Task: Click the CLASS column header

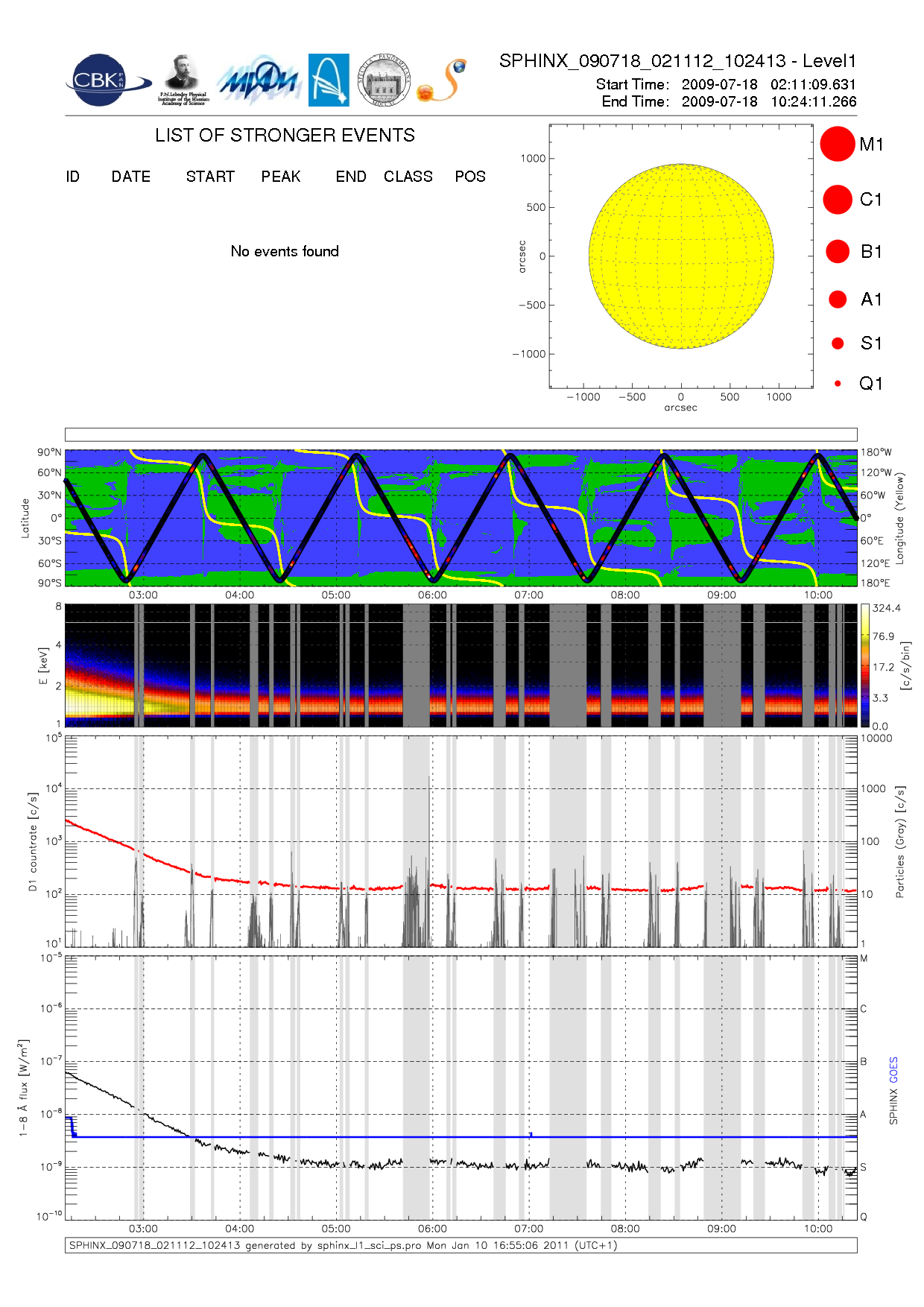Action: [408, 177]
